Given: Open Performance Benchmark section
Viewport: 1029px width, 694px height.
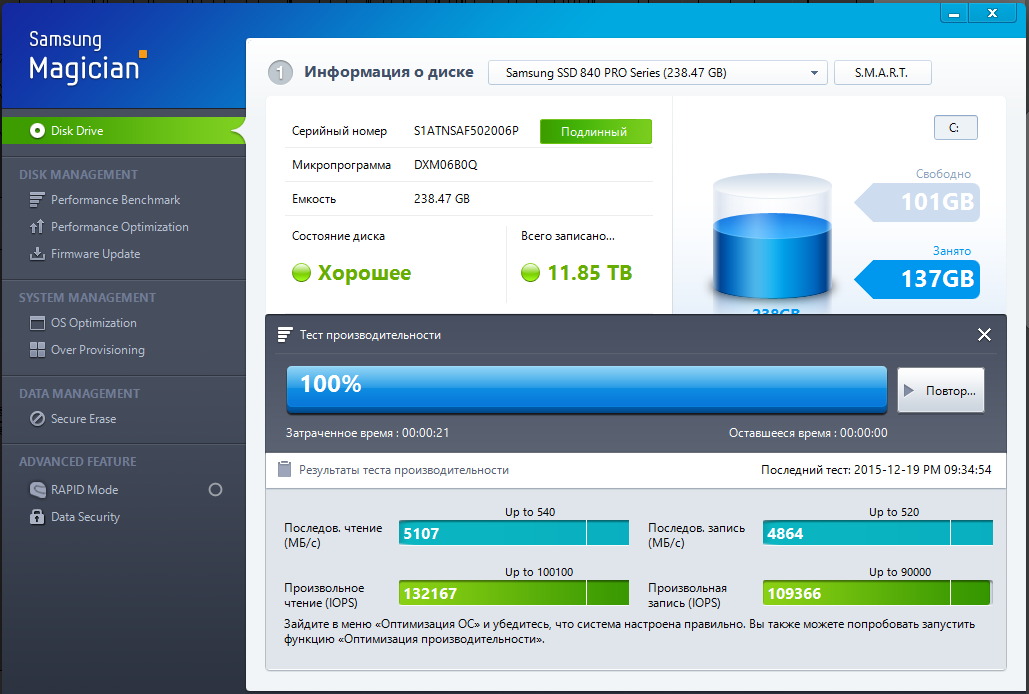Looking at the screenshot, I should (116, 199).
